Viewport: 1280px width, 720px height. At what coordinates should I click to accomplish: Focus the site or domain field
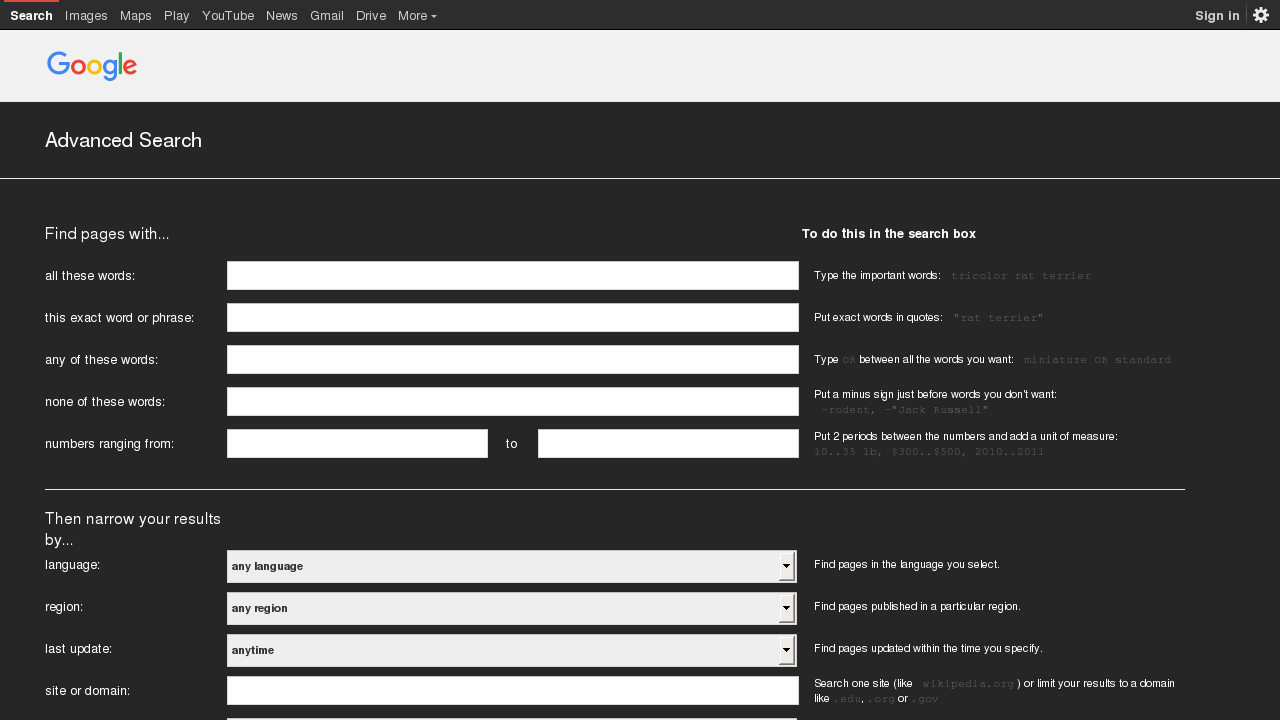pyautogui.click(x=513, y=691)
